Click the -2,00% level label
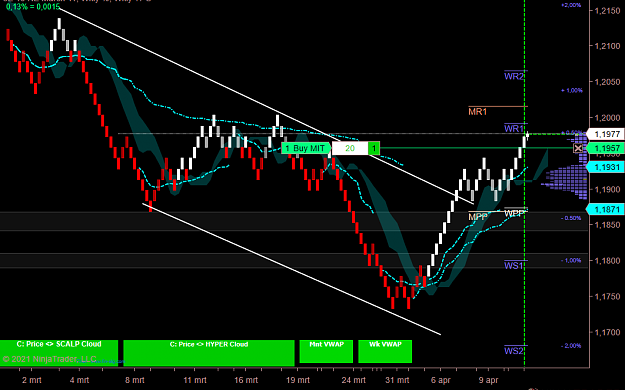The image size is (625, 390). [x=571, y=346]
